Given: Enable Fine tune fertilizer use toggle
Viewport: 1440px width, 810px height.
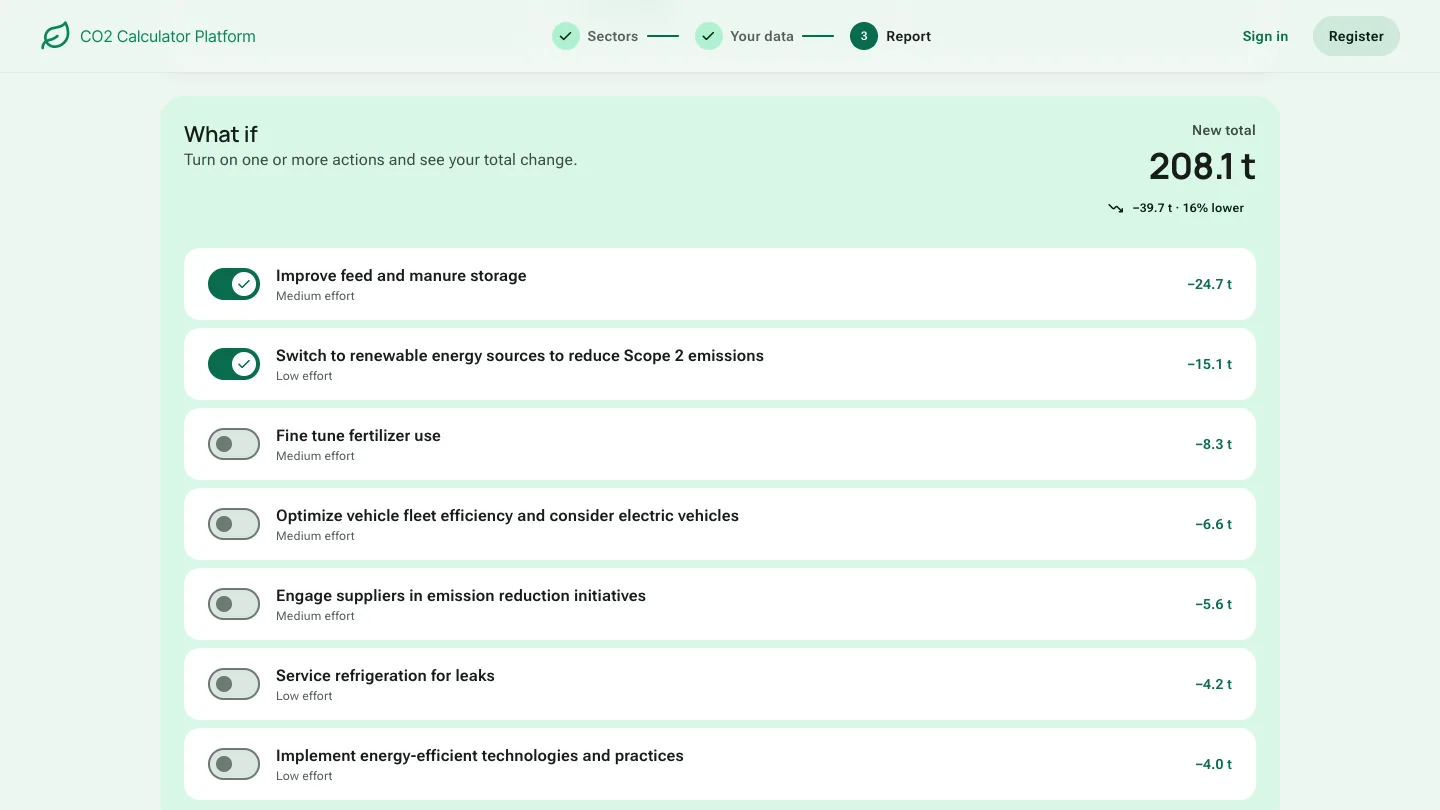Looking at the screenshot, I should (x=234, y=444).
